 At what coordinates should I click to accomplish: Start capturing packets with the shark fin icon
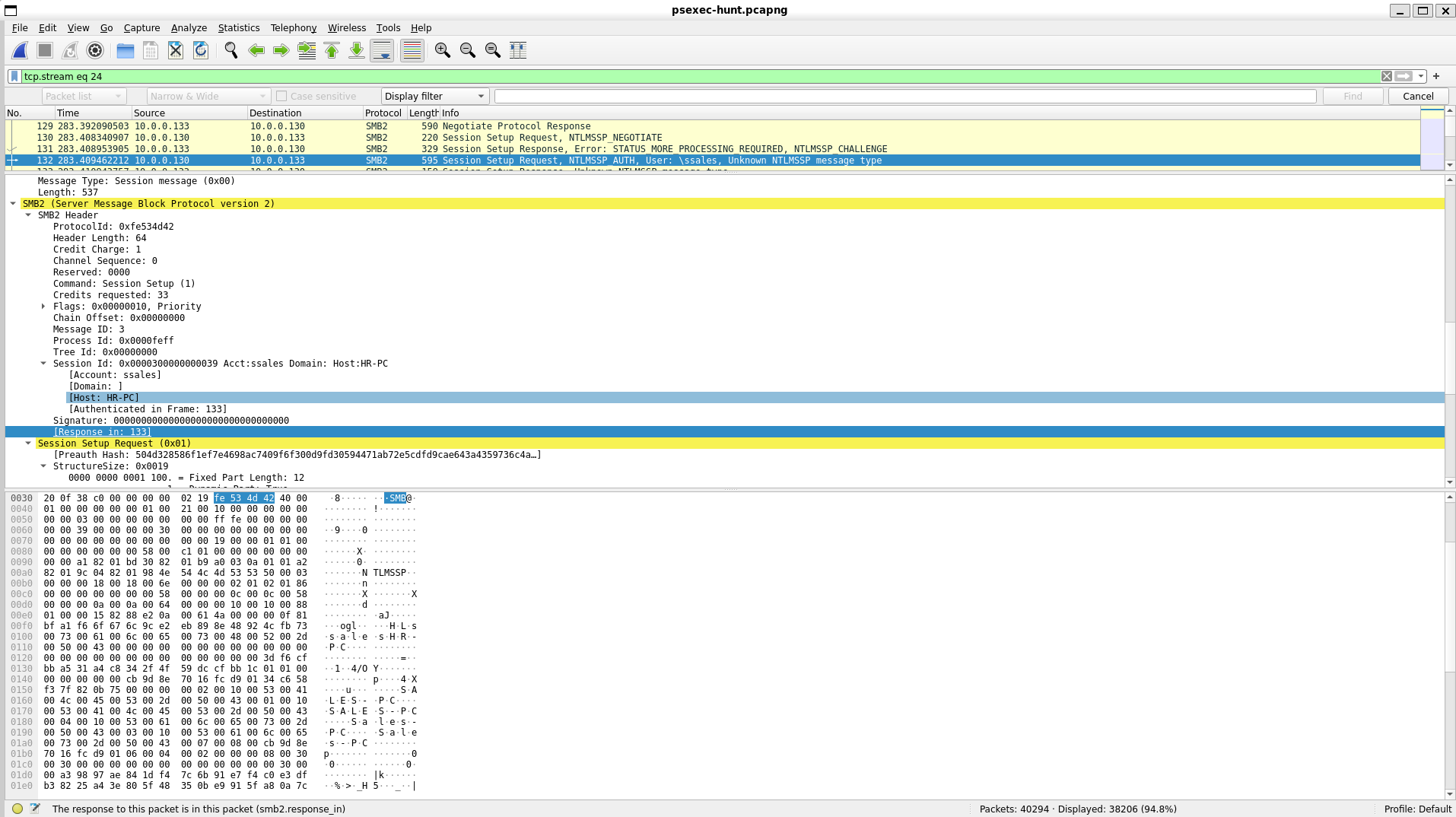click(21, 50)
